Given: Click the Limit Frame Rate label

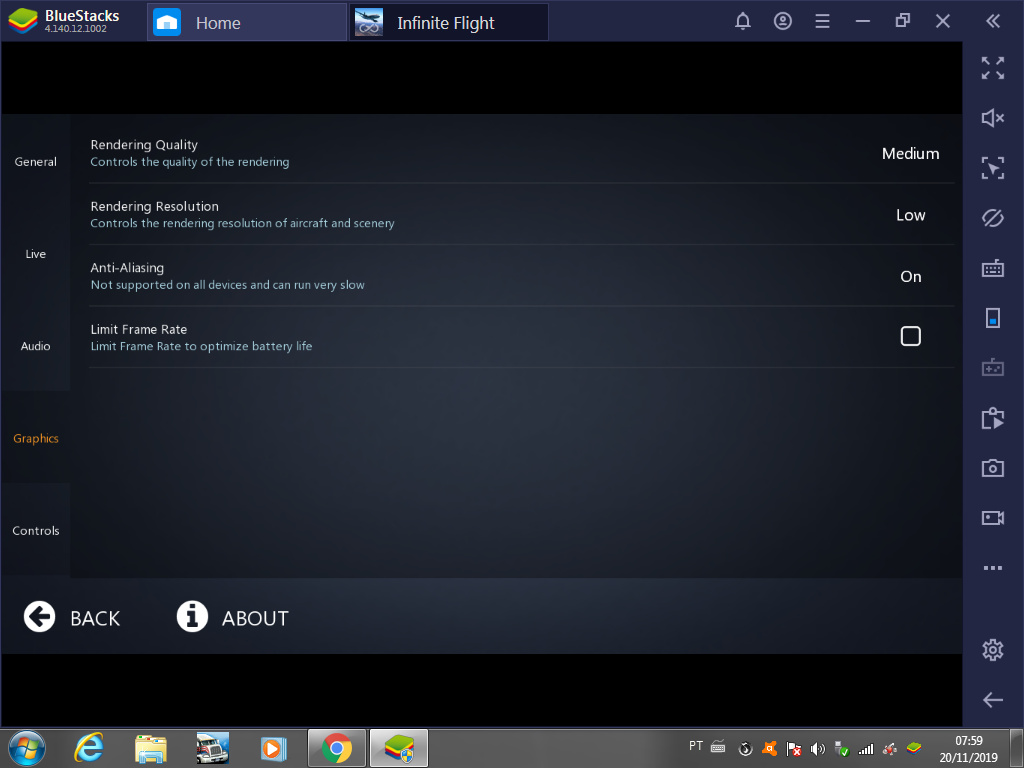Looking at the screenshot, I should (138, 329).
